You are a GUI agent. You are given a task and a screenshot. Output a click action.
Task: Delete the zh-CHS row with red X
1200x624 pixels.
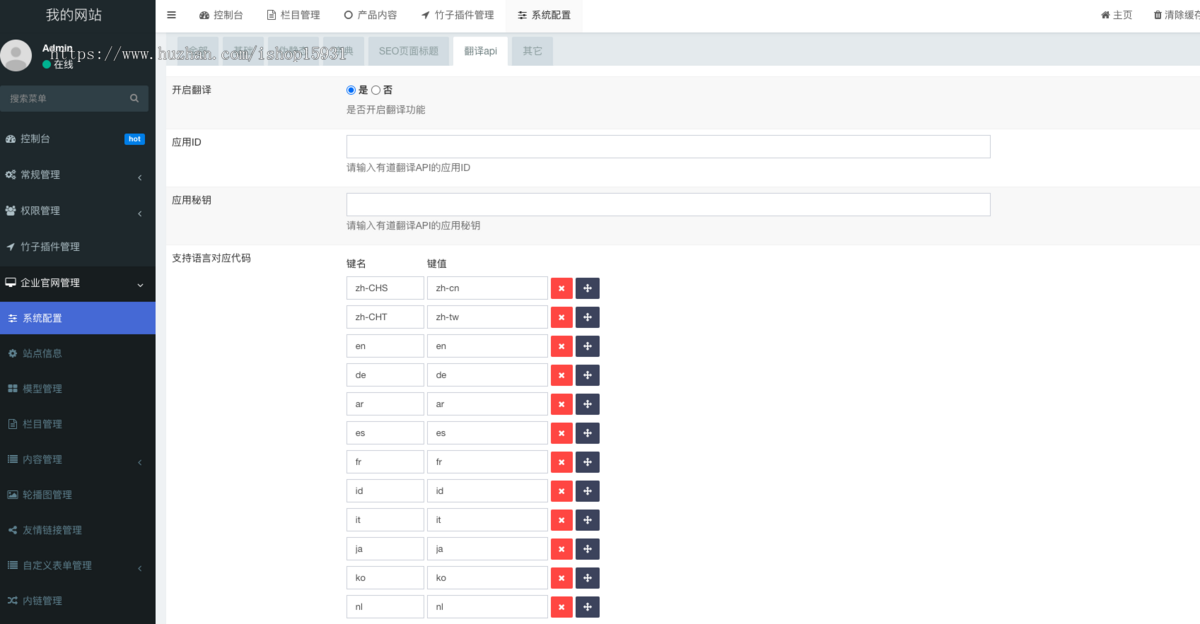562,288
